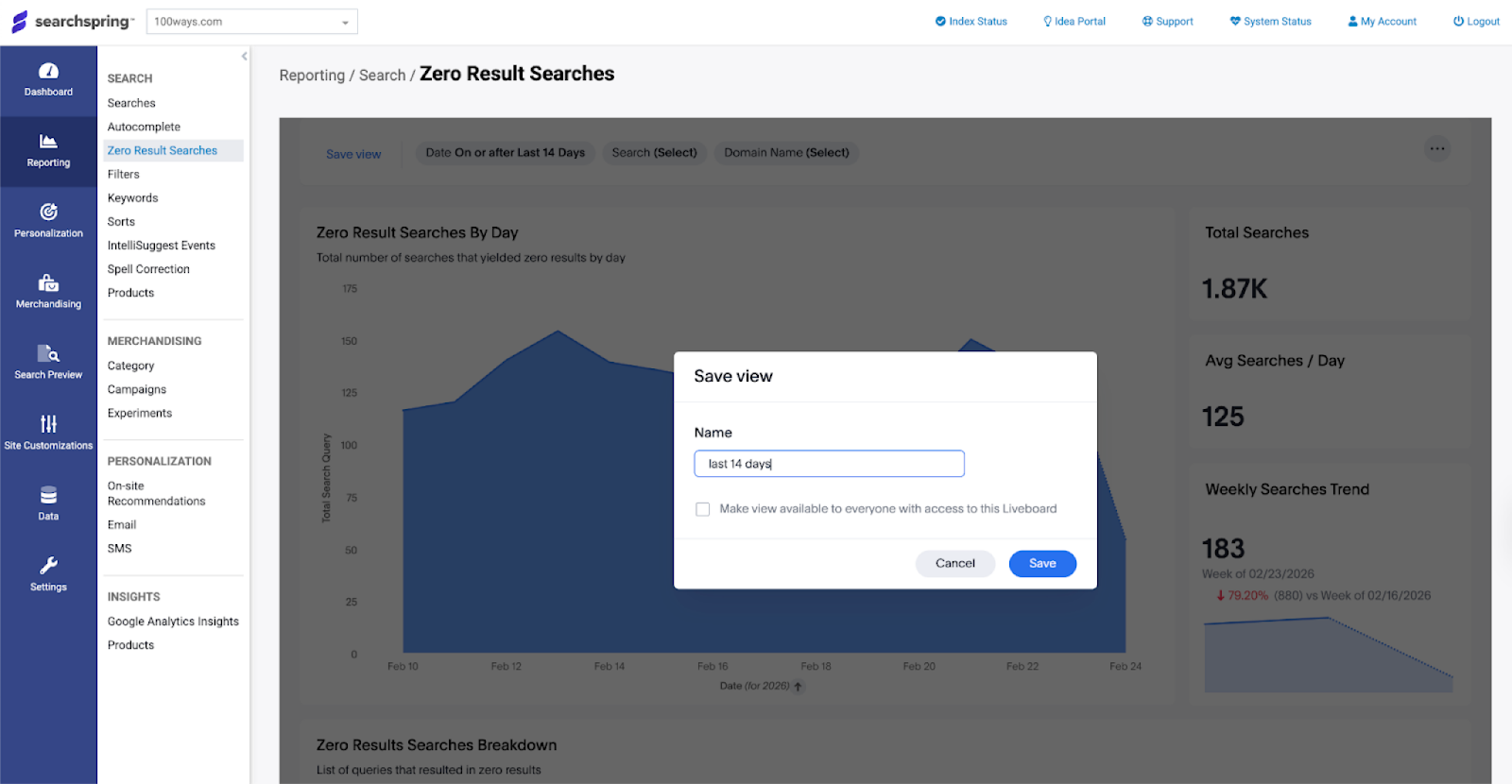Collapse the sidebar submenu chevron
The width and height of the screenshot is (1512, 784).
[245, 57]
